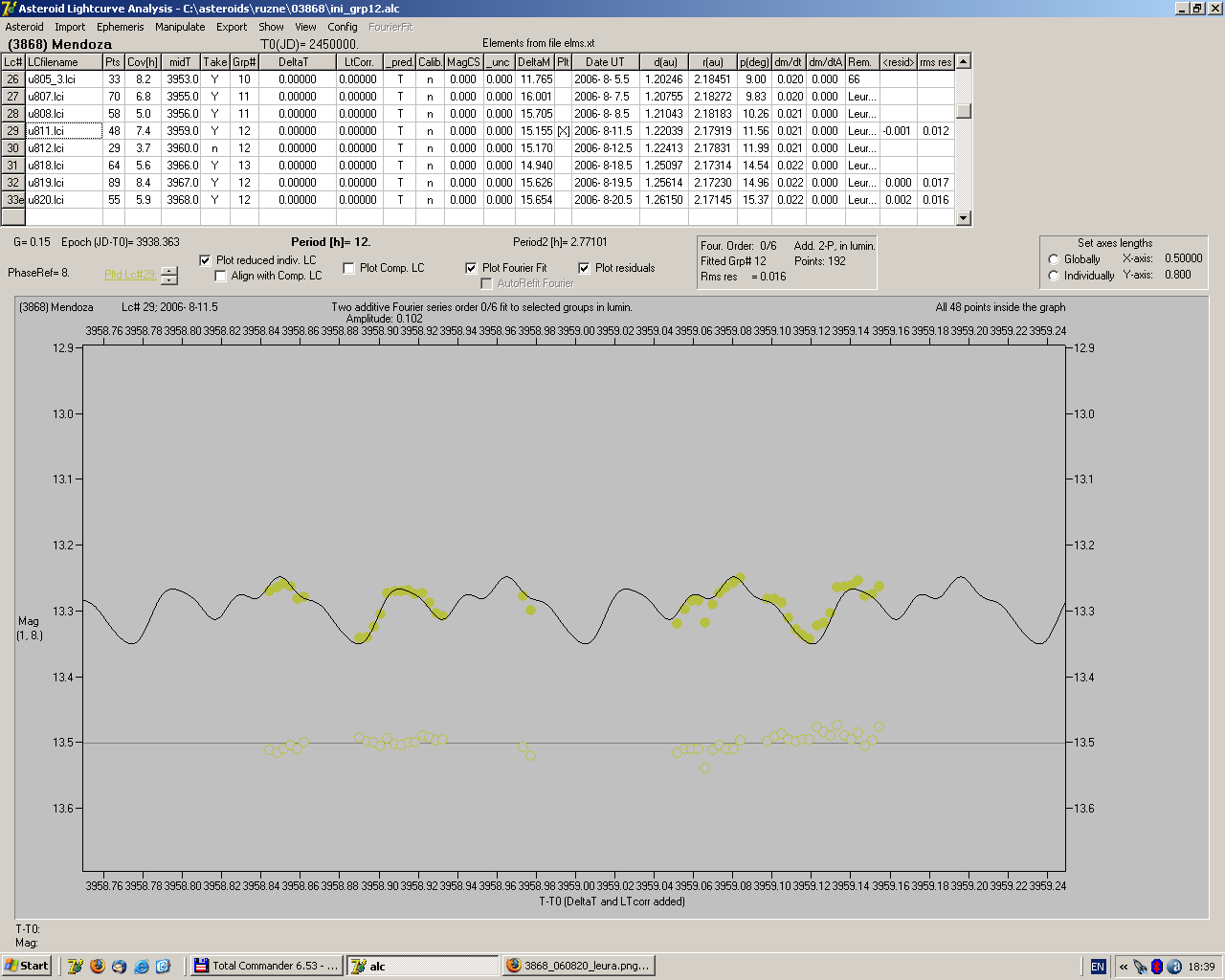Click the Grp# column header
Image resolution: width=1225 pixels, height=980 pixels.
pyautogui.click(x=244, y=62)
